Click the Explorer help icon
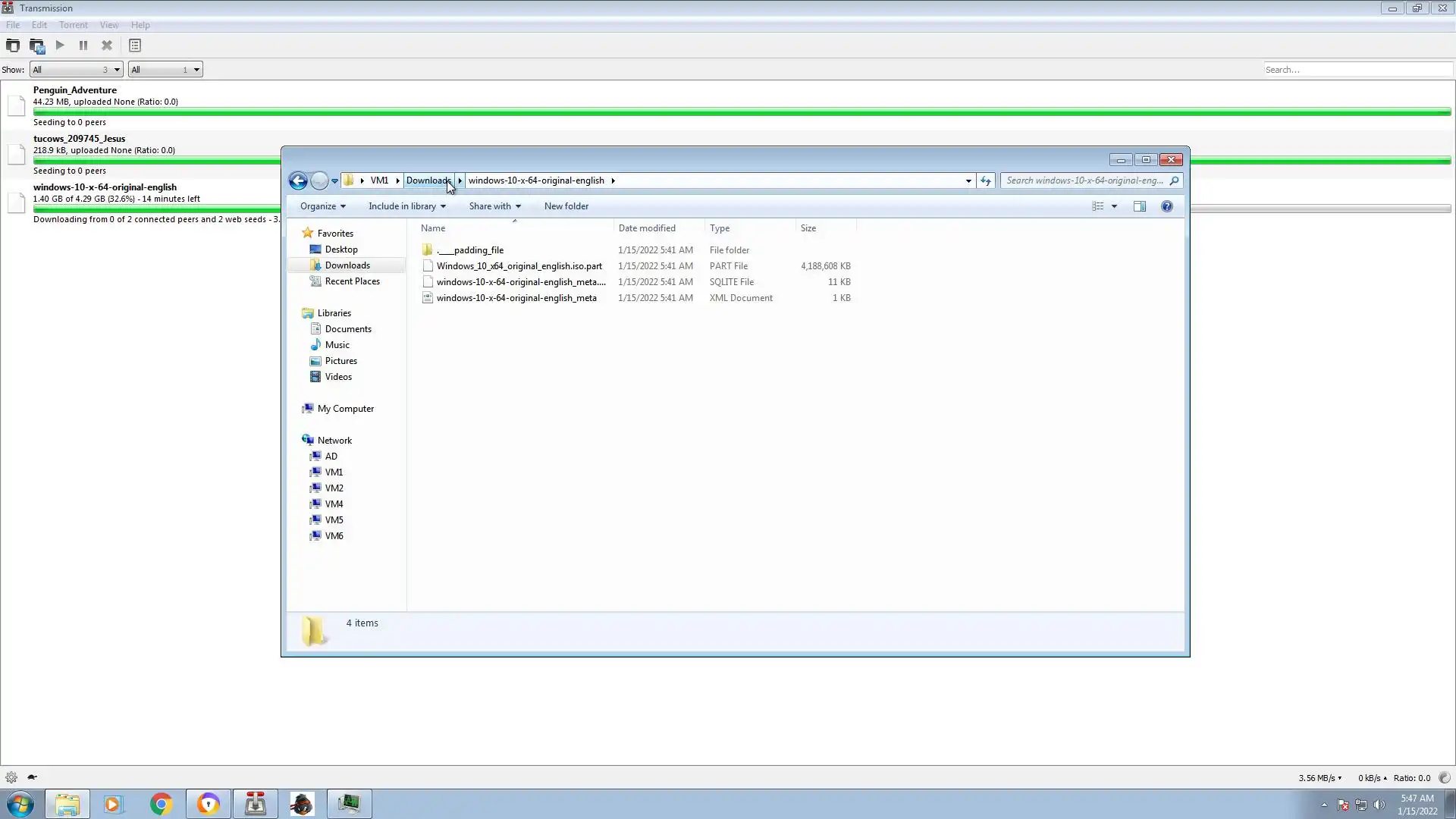 pyautogui.click(x=1166, y=206)
